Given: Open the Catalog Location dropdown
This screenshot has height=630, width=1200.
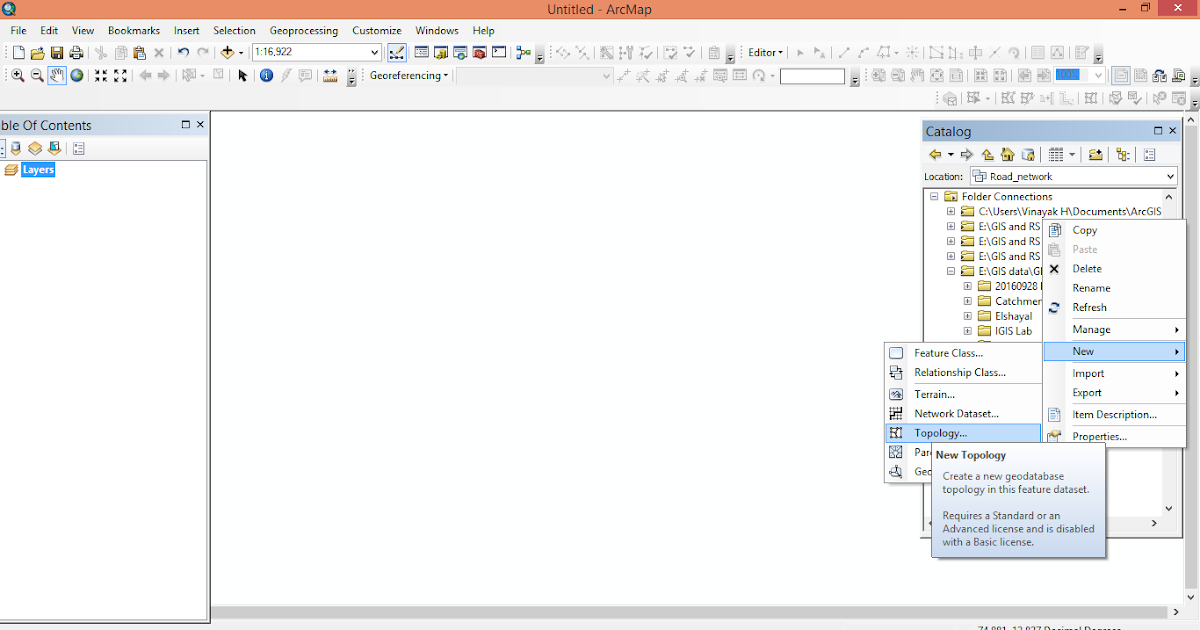Looking at the screenshot, I should point(1170,176).
